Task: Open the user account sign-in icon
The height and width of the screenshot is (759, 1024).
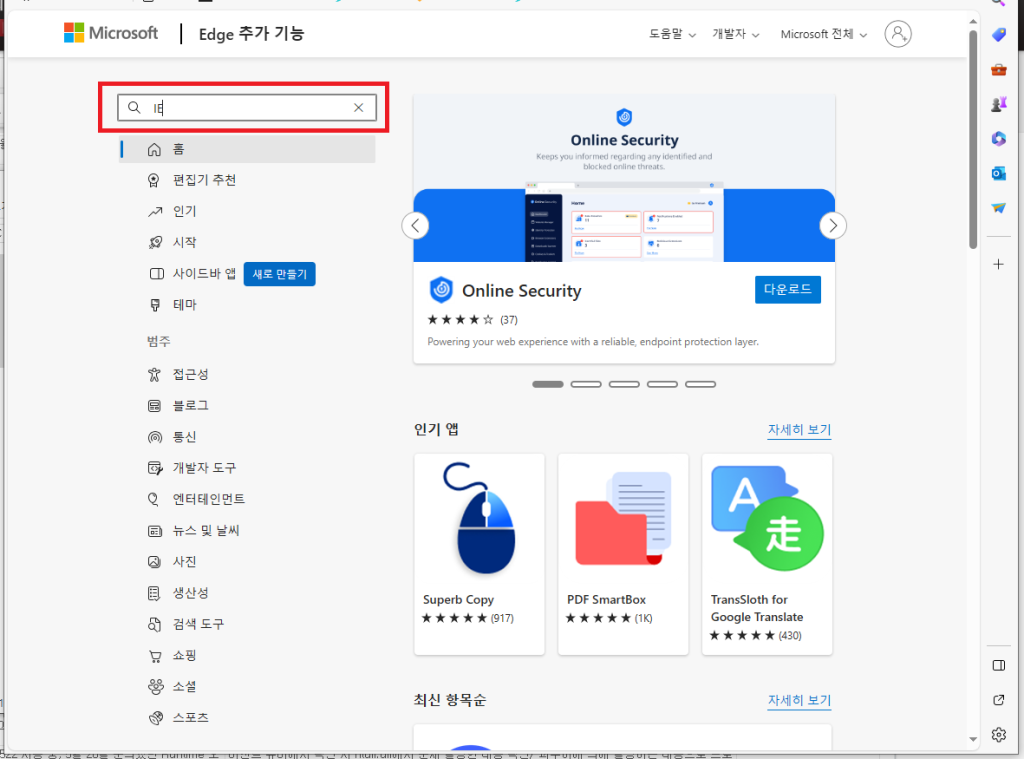Action: [x=897, y=33]
